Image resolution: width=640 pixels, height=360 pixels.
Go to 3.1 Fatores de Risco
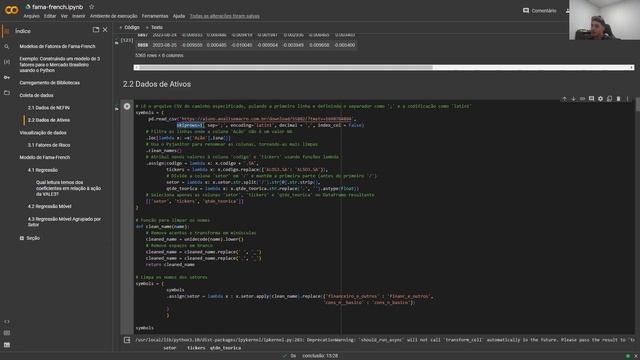49,145
